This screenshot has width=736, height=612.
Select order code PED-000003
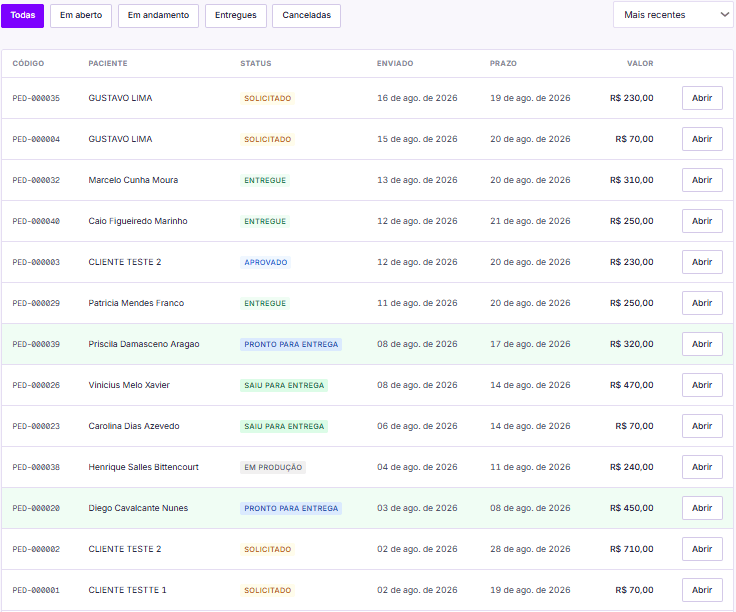pos(36,262)
